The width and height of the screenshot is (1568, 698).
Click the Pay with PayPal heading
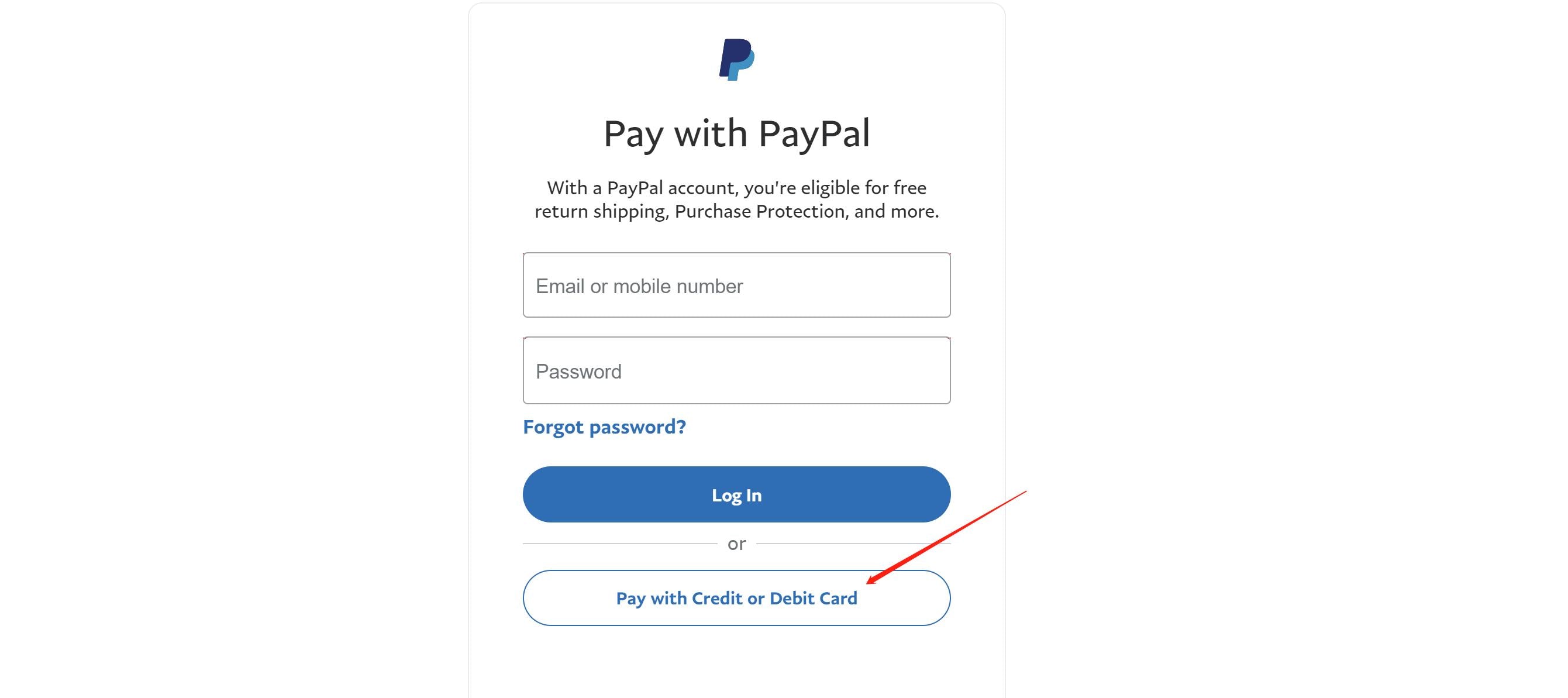736,133
